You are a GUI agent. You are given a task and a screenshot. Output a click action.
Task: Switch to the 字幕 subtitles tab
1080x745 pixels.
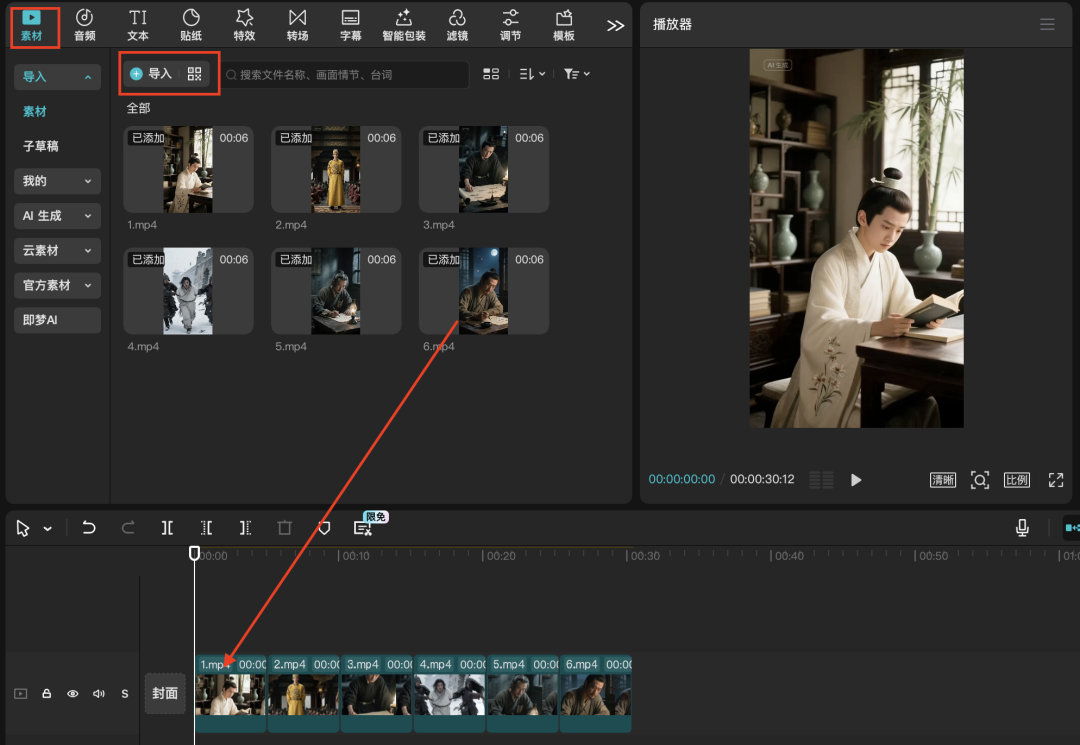(x=350, y=25)
